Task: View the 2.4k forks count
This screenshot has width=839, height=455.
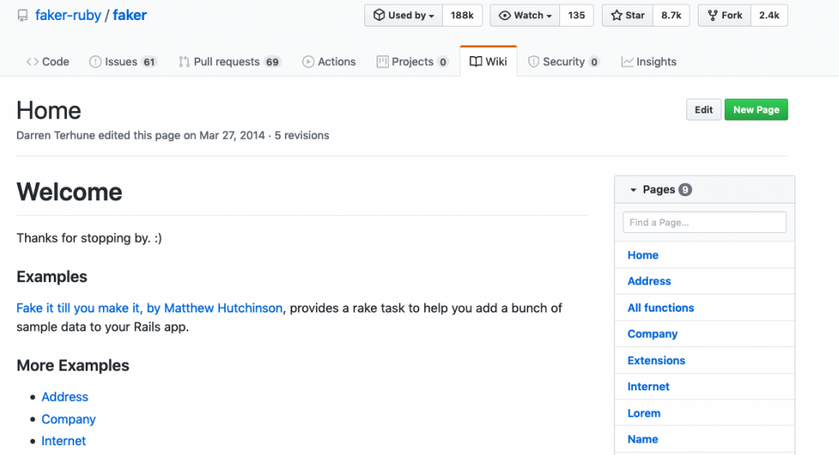Action: tap(769, 16)
